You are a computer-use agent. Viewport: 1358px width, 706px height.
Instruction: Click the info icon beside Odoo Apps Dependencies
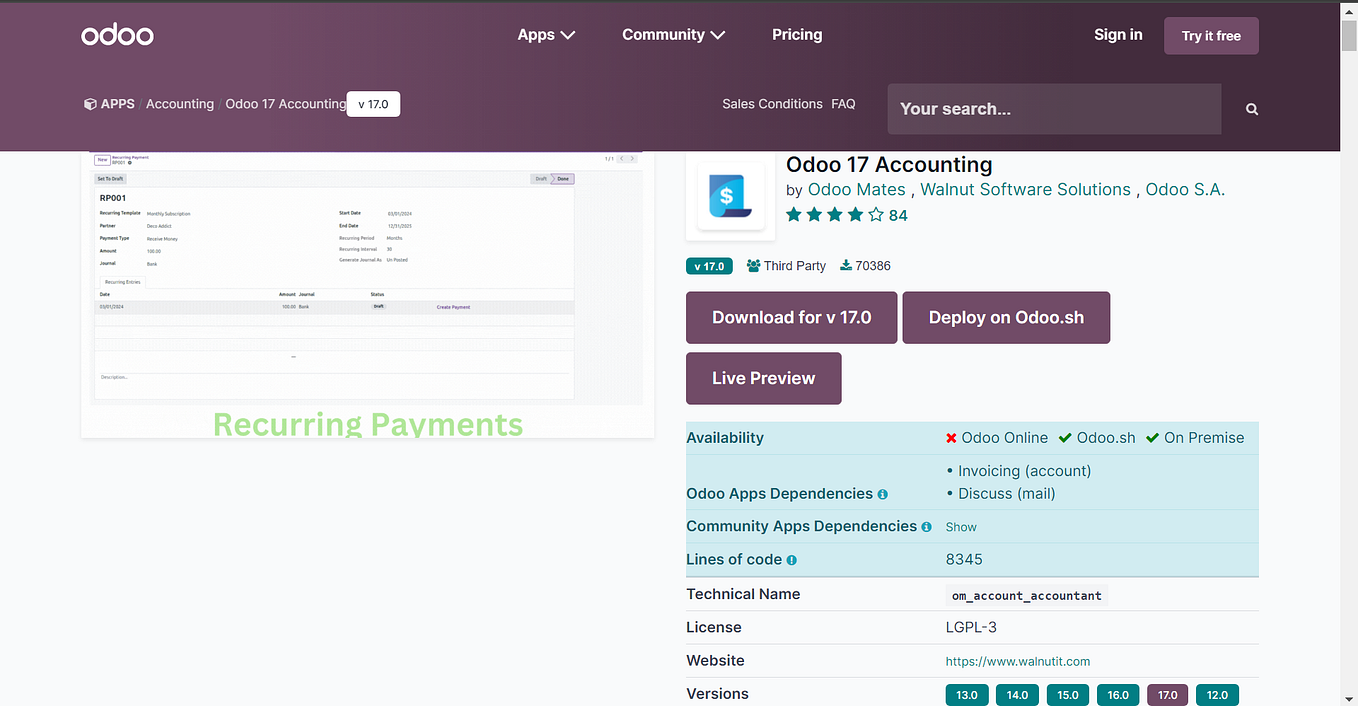[881, 494]
